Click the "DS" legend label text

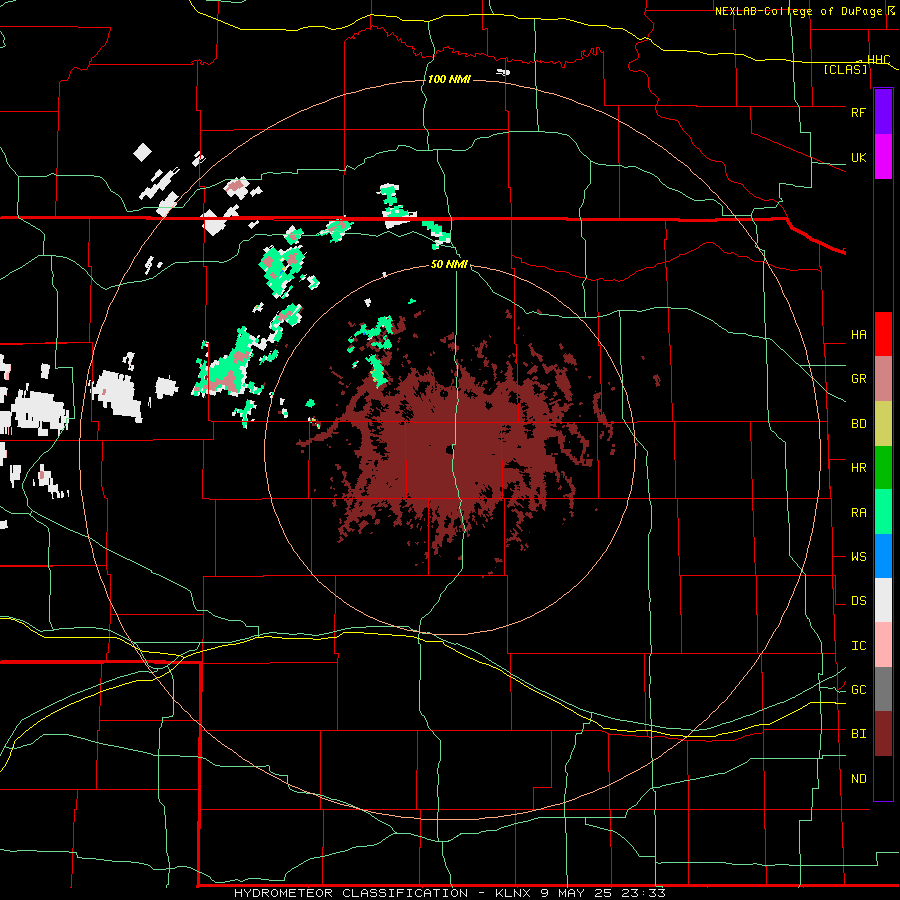click(x=858, y=600)
